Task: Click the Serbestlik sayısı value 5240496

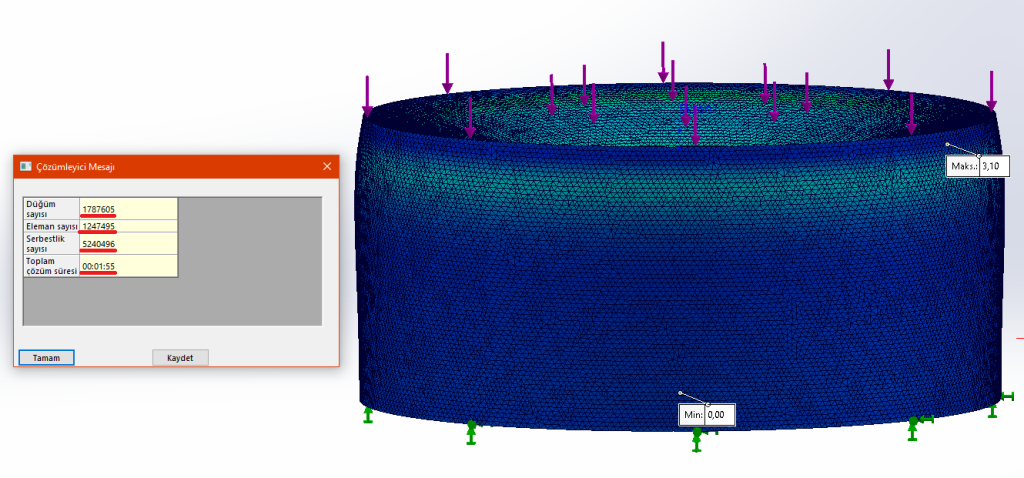Action: pos(99,244)
